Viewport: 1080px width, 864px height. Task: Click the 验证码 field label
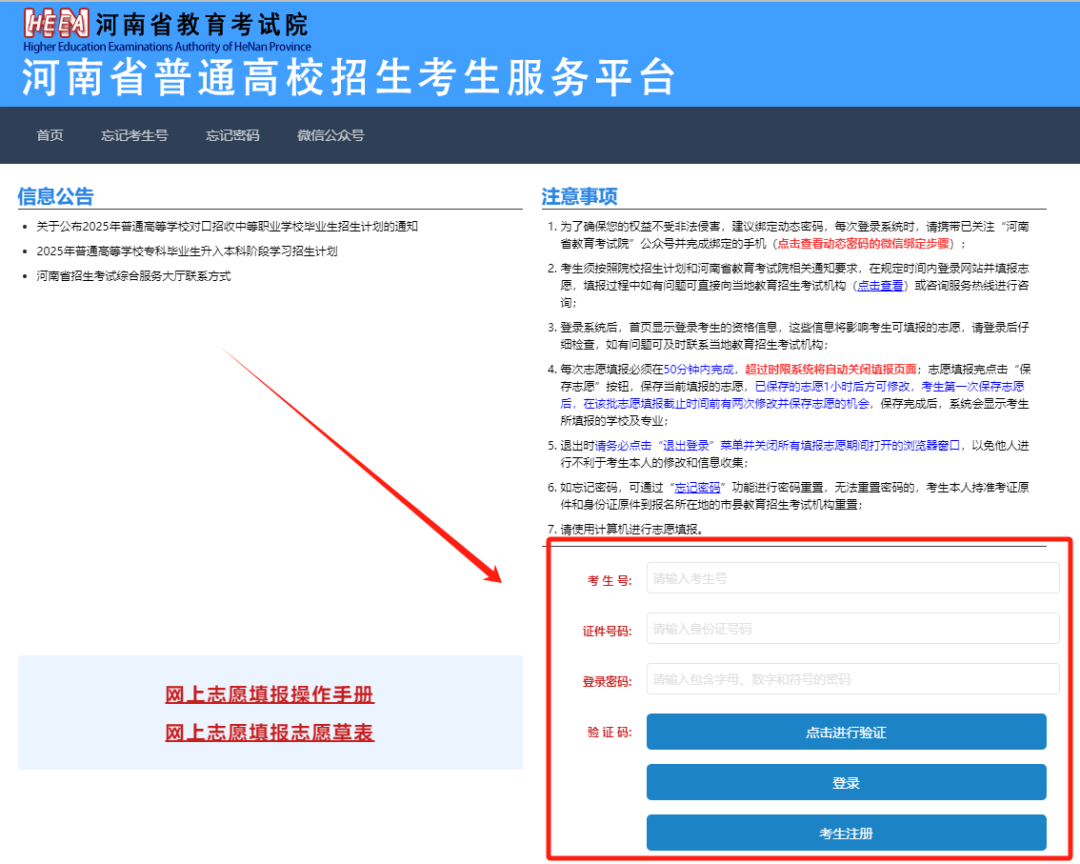(609, 732)
